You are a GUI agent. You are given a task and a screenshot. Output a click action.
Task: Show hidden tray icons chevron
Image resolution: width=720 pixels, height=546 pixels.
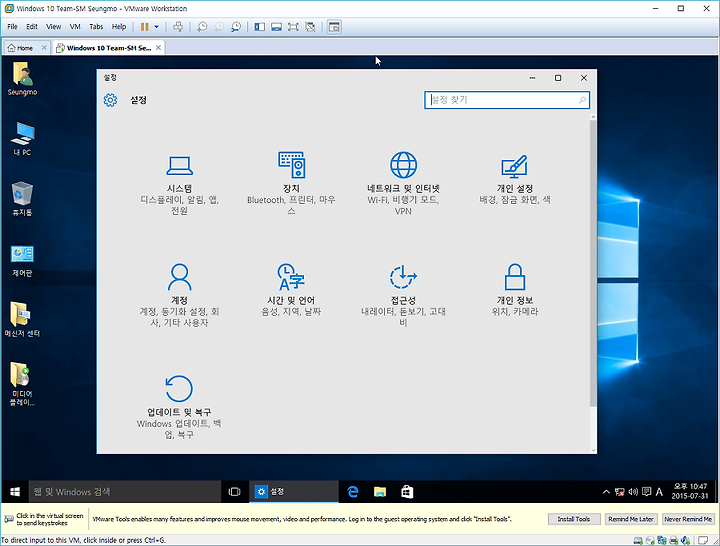tap(606, 492)
